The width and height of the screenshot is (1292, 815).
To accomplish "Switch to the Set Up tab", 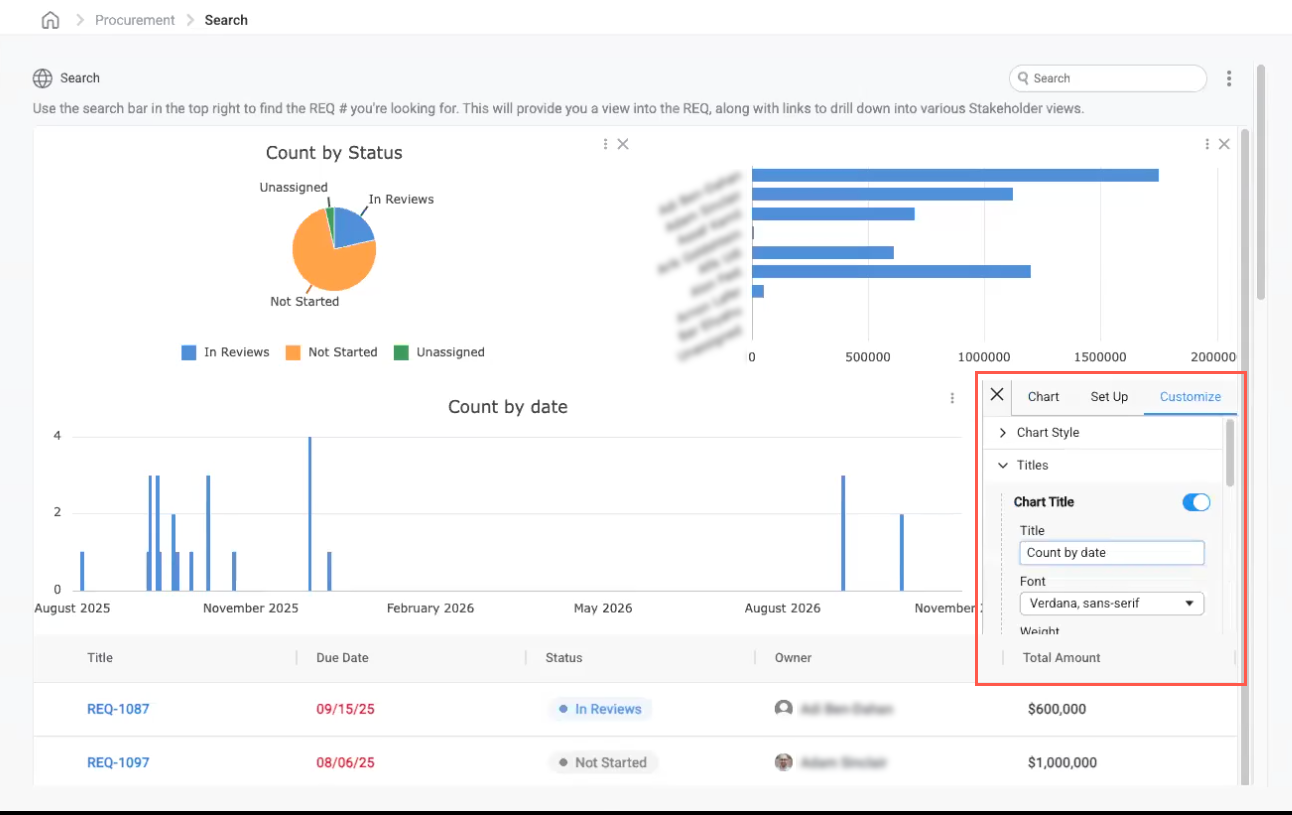I will coord(1108,397).
